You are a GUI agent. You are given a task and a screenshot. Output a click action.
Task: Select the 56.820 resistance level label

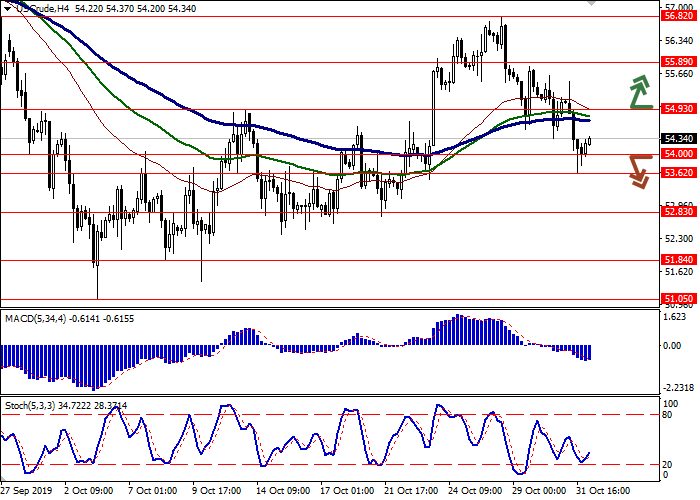[677, 16]
